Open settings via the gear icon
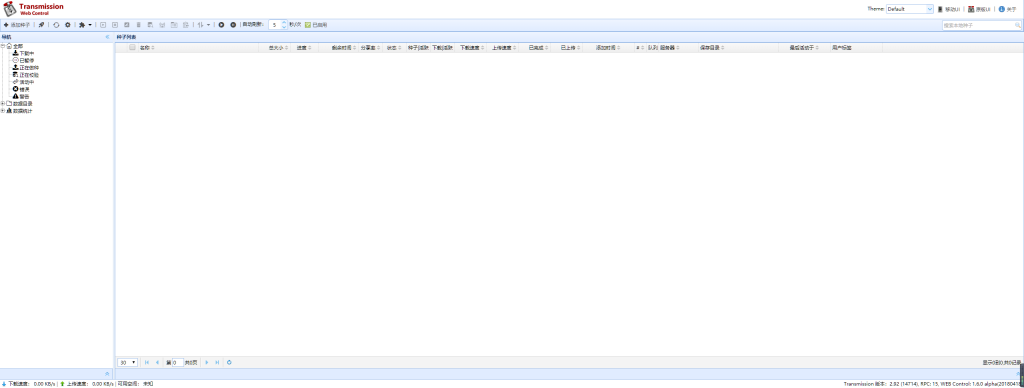 67,25
